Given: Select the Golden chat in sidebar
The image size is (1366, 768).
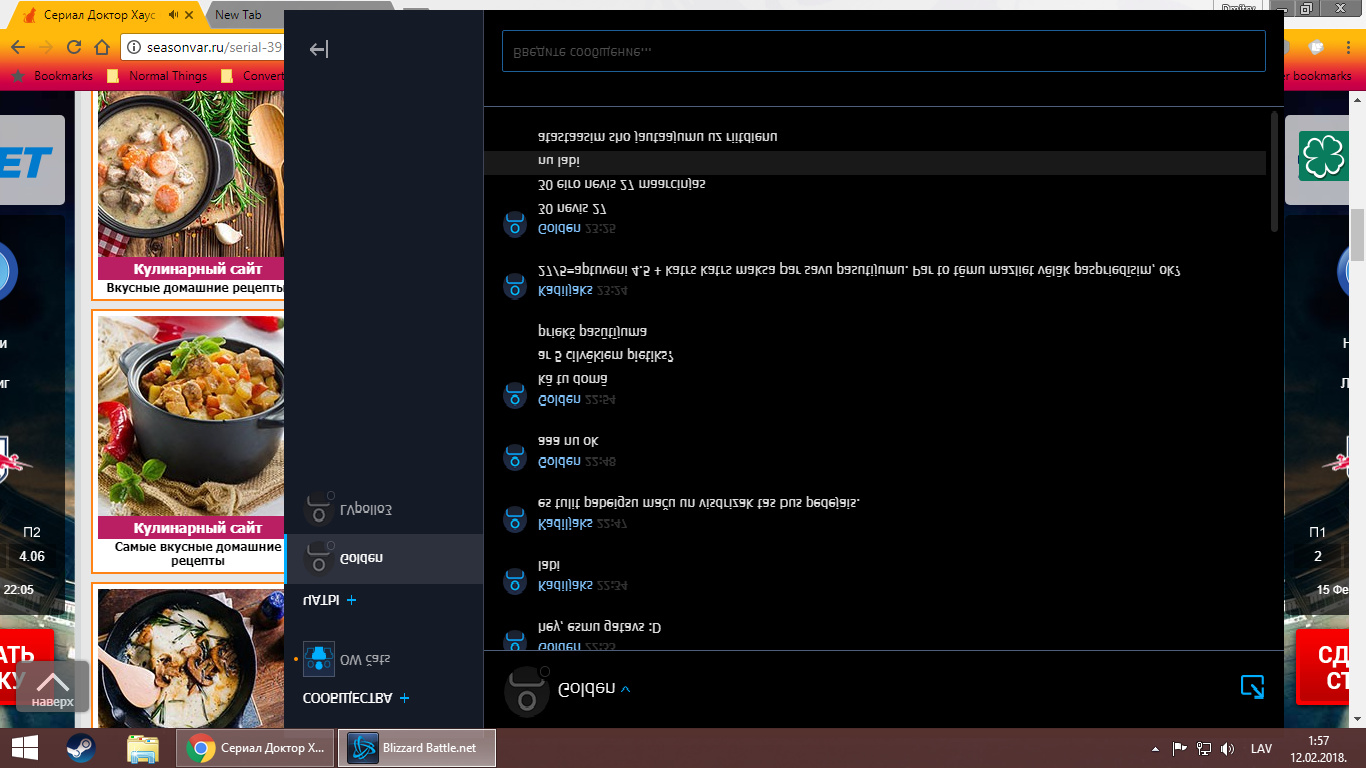Looking at the screenshot, I should (x=384, y=558).
